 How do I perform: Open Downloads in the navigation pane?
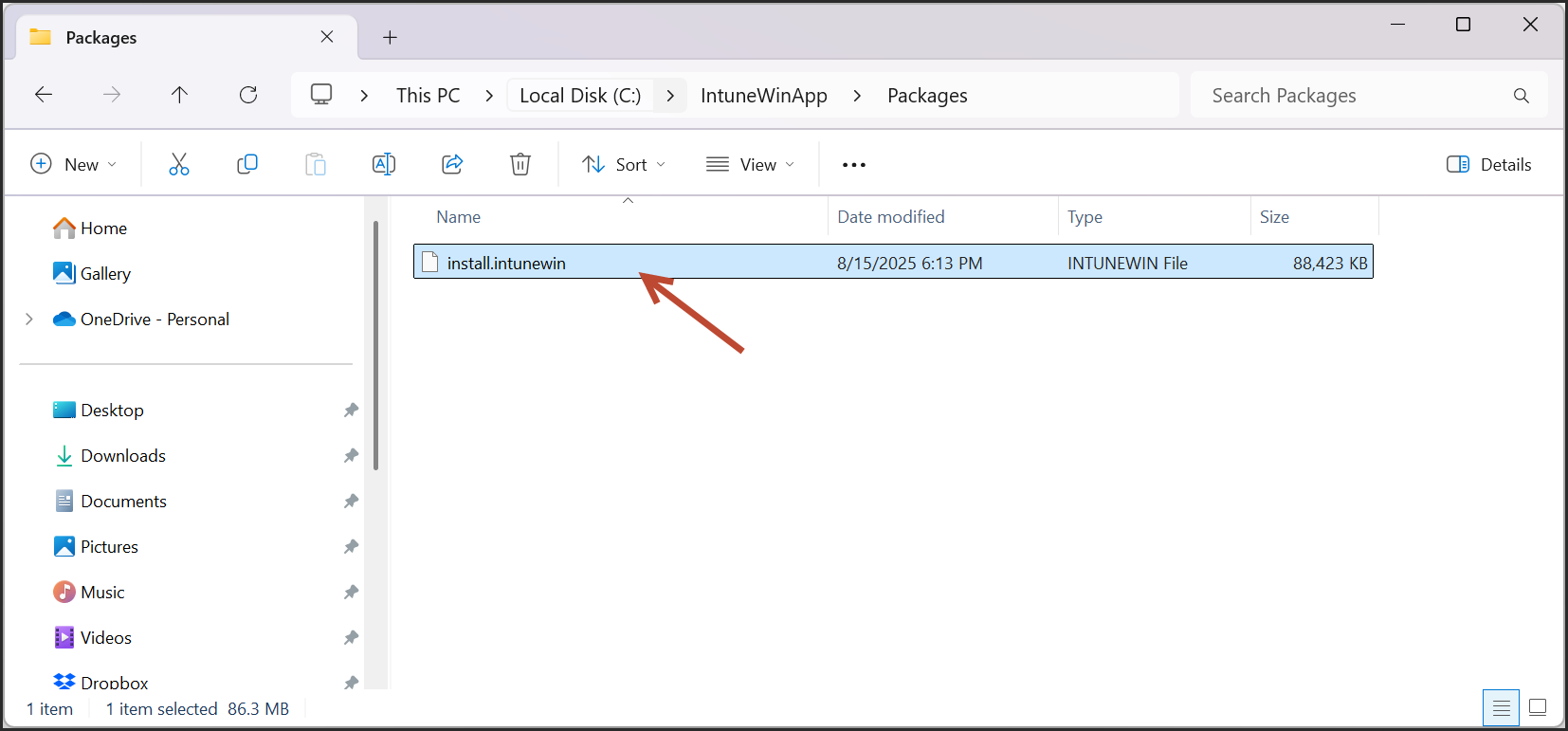[x=123, y=456]
